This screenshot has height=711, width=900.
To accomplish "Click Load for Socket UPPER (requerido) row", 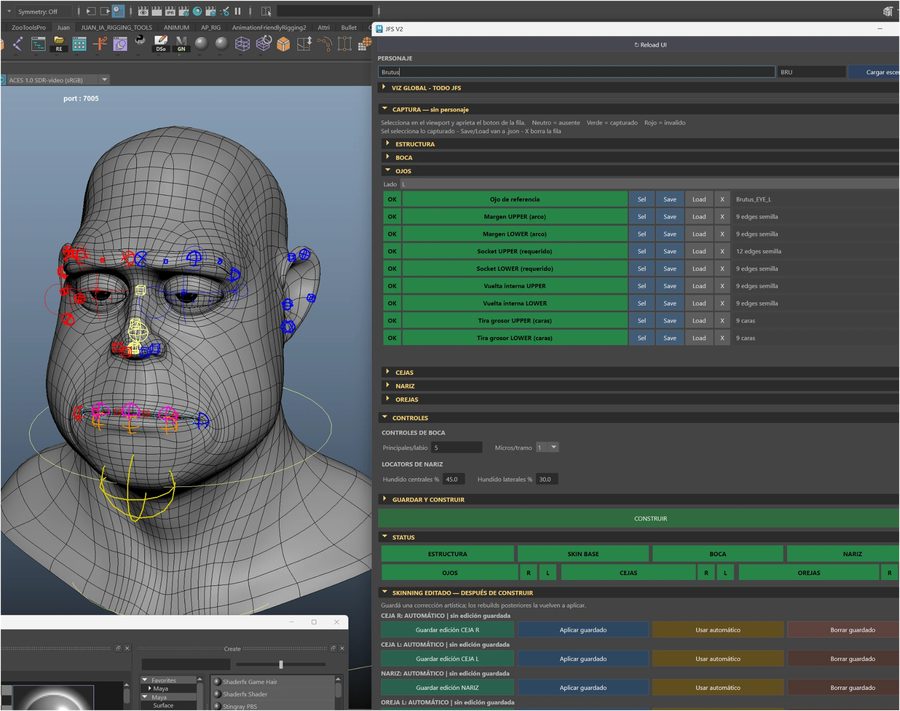I will pos(699,251).
